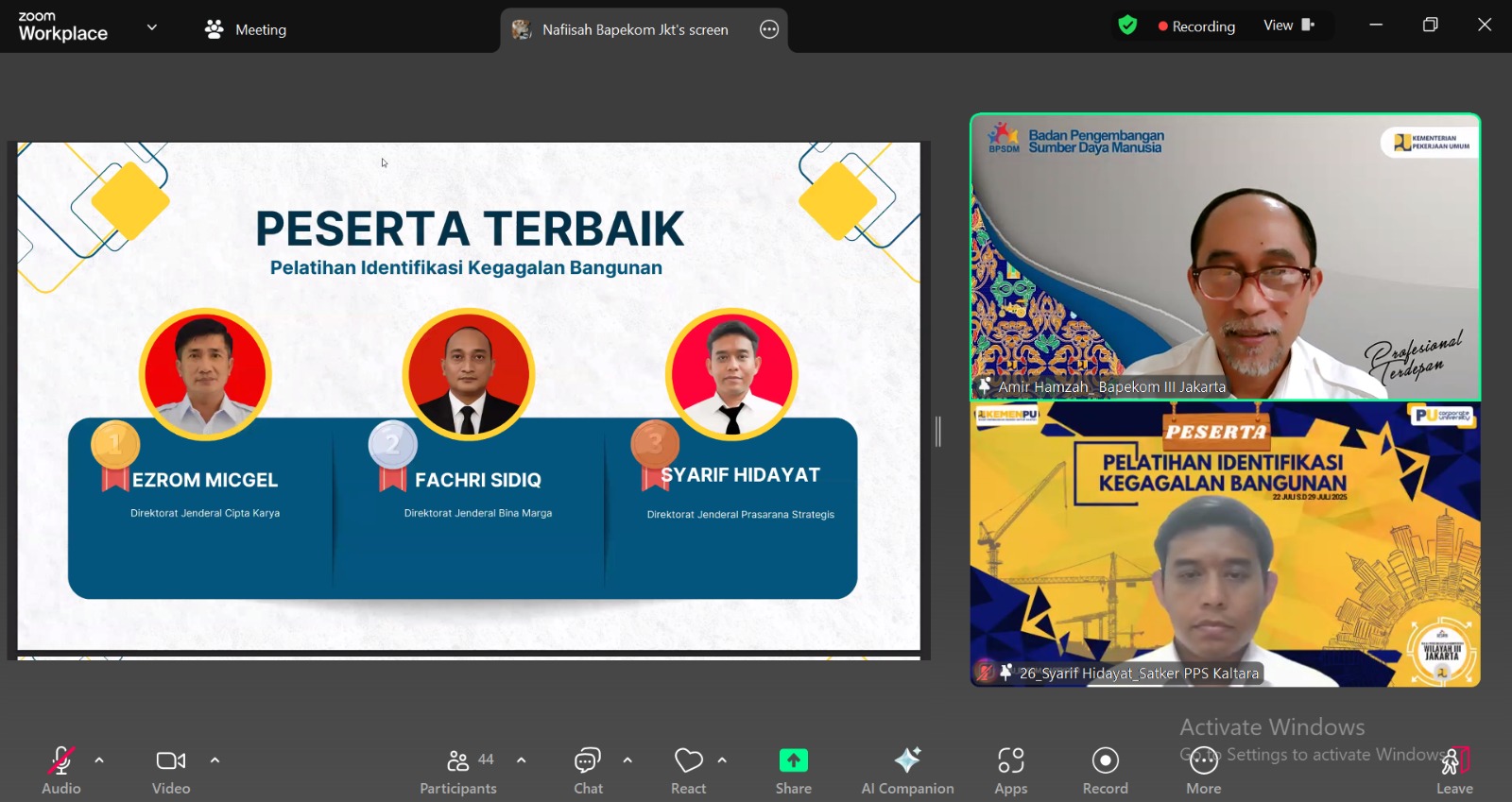Expand chat options caret

click(627, 759)
